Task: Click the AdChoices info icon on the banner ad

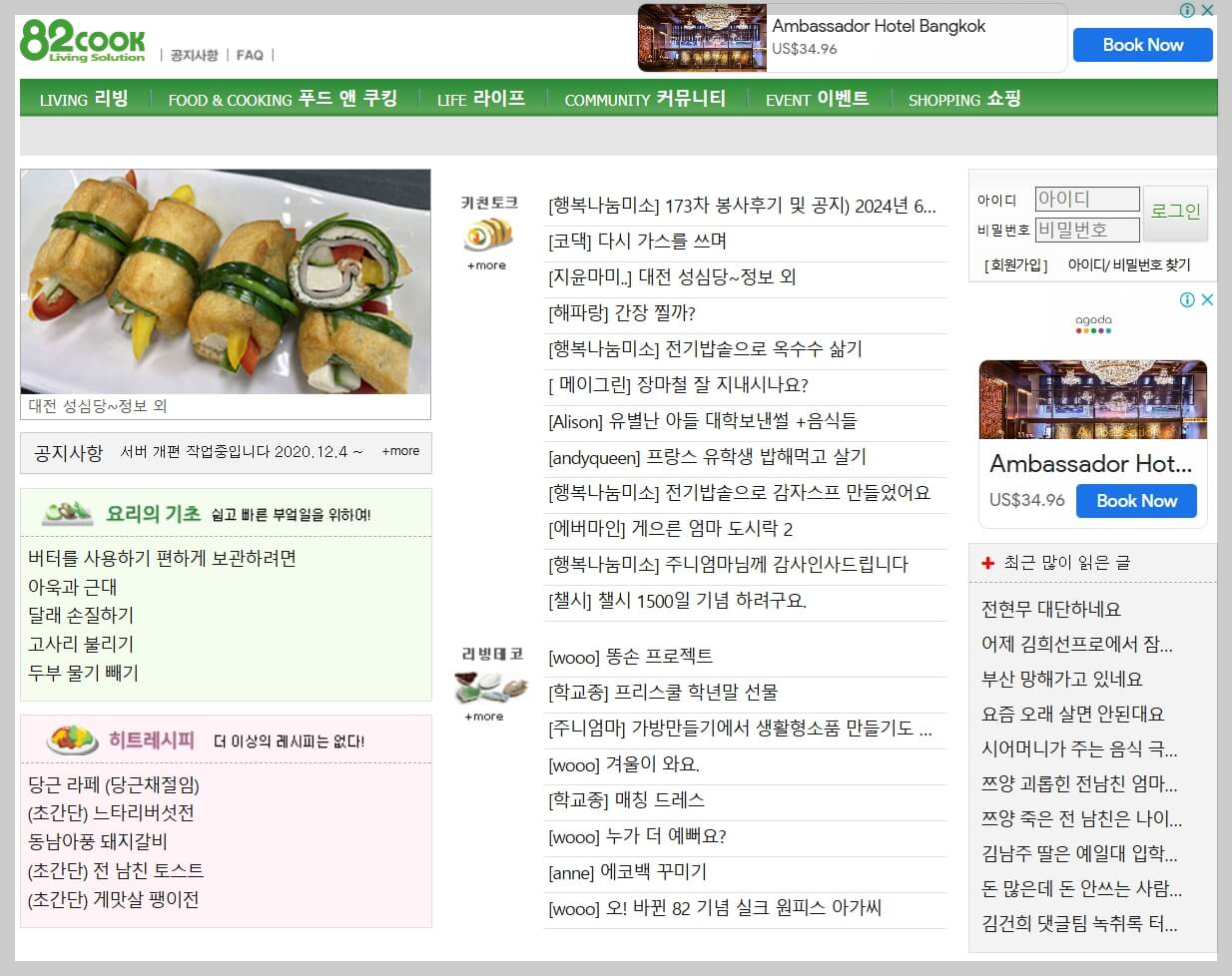Action: tap(1186, 10)
